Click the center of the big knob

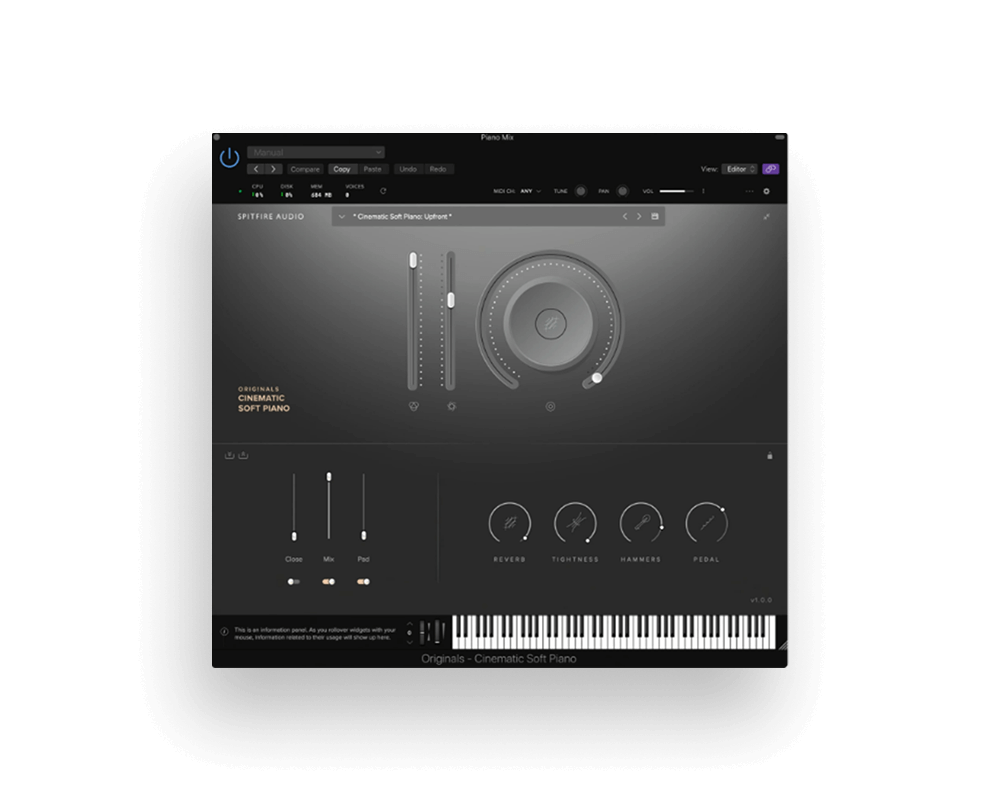tap(550, 323)
